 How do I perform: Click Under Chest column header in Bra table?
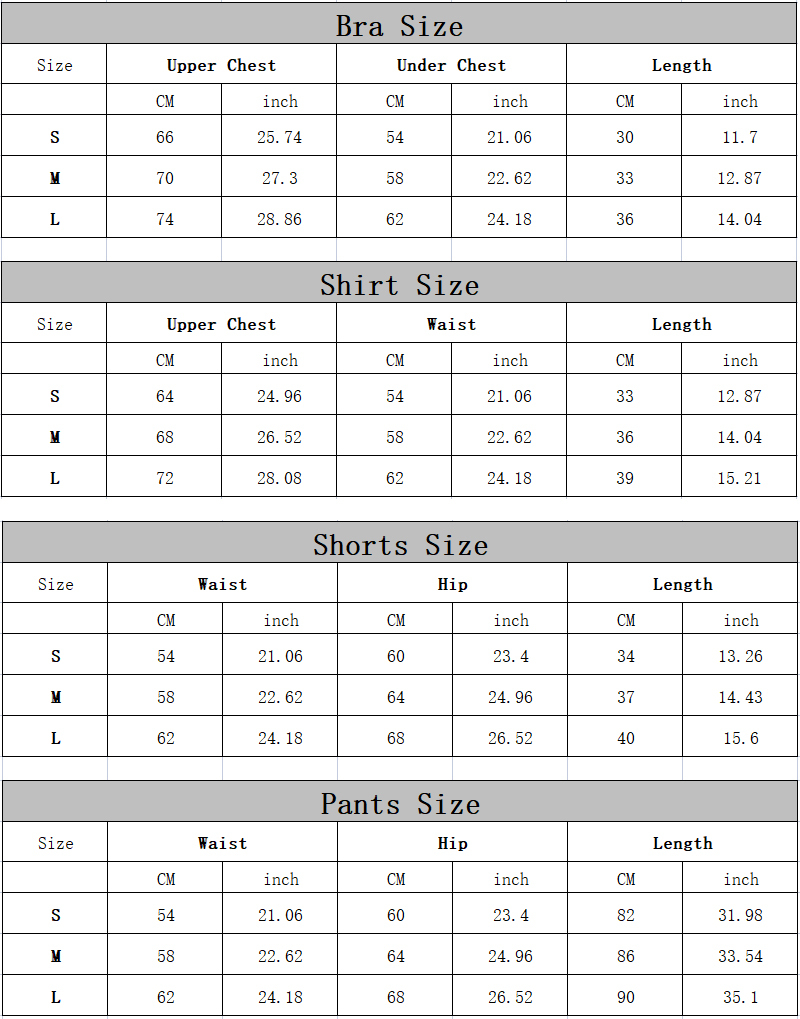coord(451,64)
